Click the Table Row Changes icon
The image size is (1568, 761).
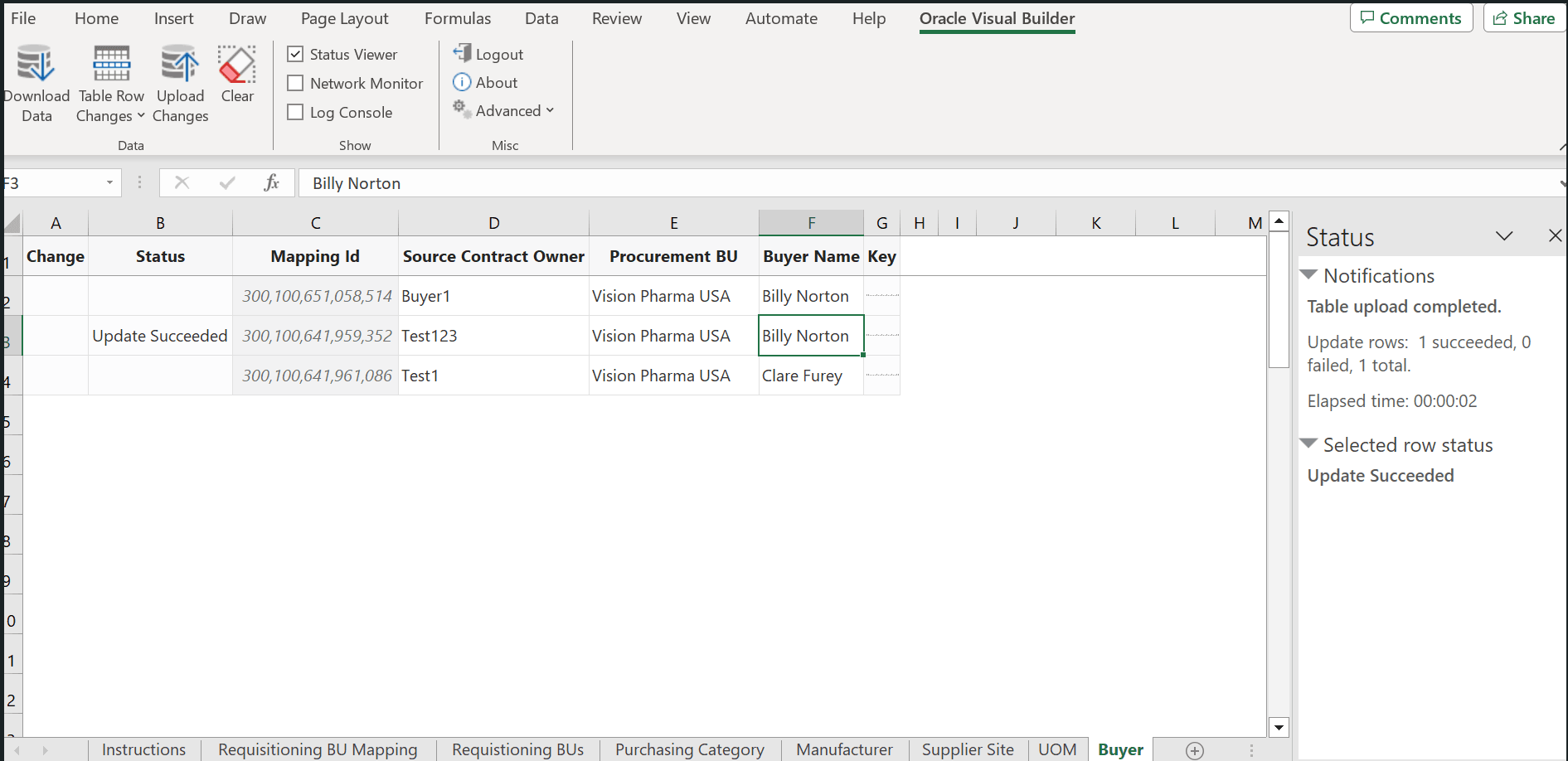[x=110, y=63]
